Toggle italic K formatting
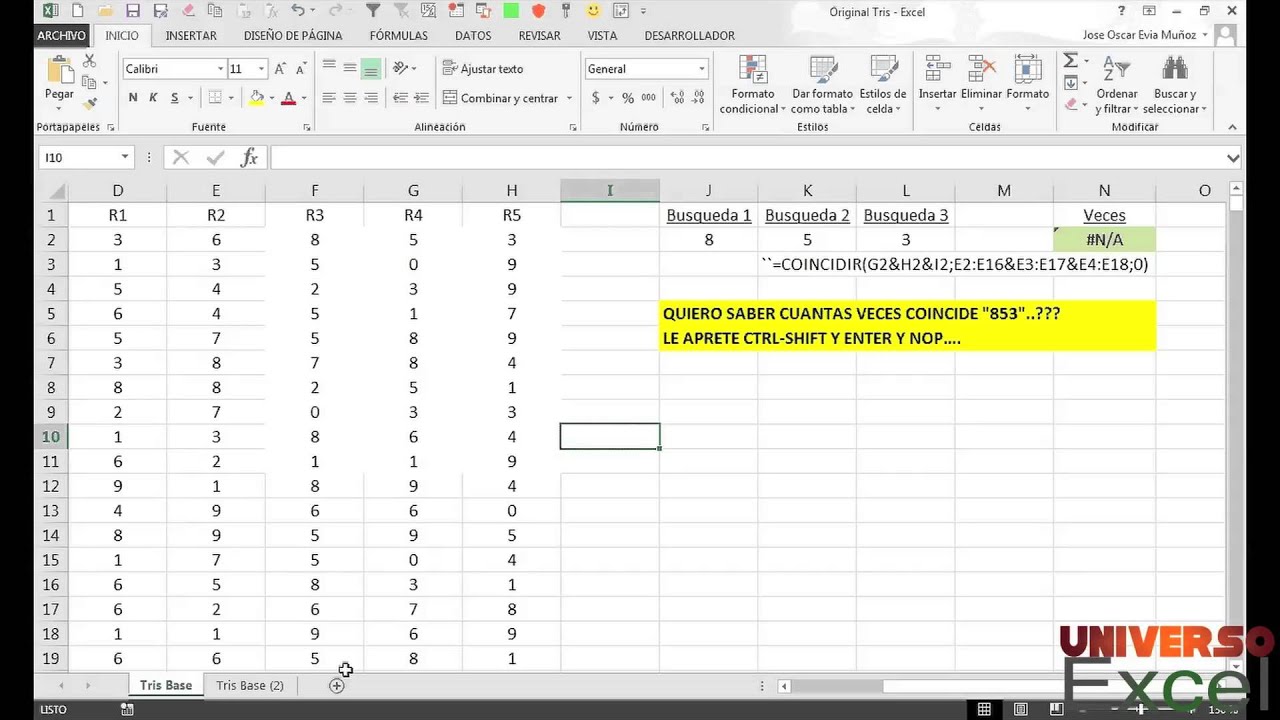 pyautogui.click(x=154, y=98)
